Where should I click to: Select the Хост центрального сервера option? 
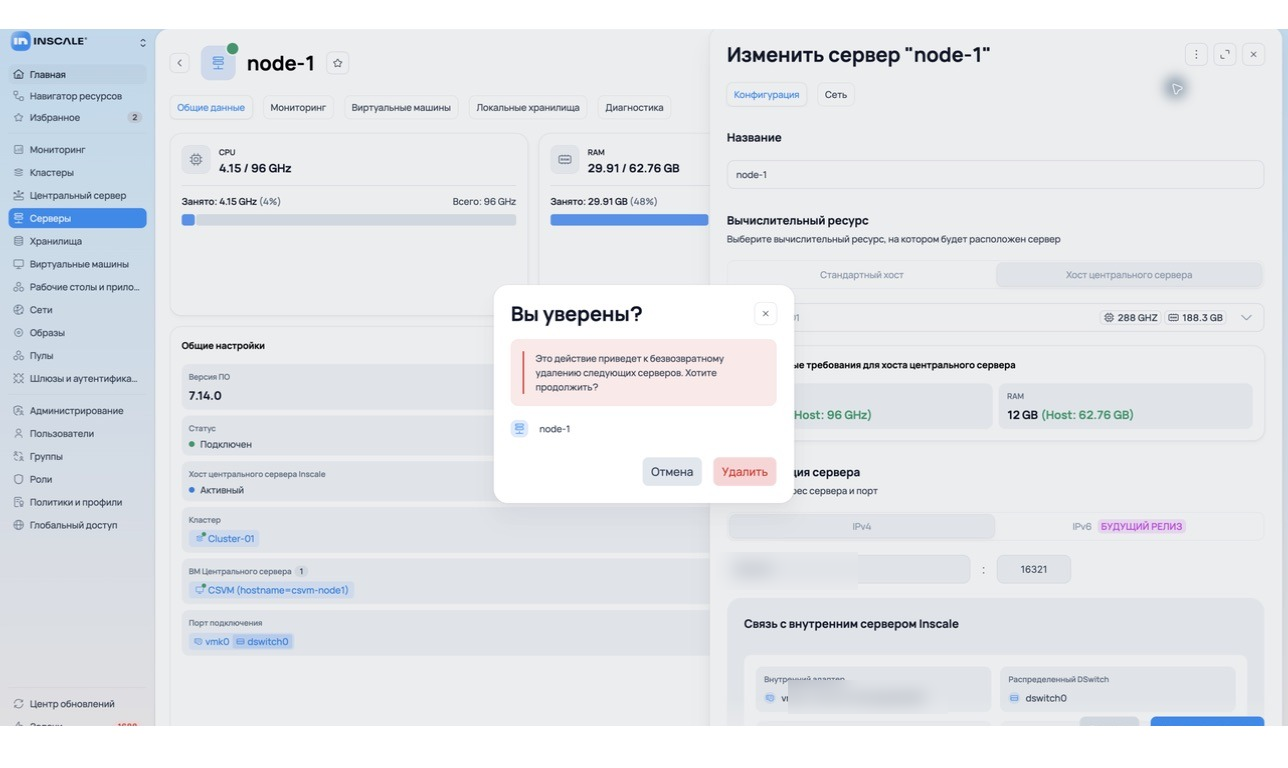tap(1129, 275)
